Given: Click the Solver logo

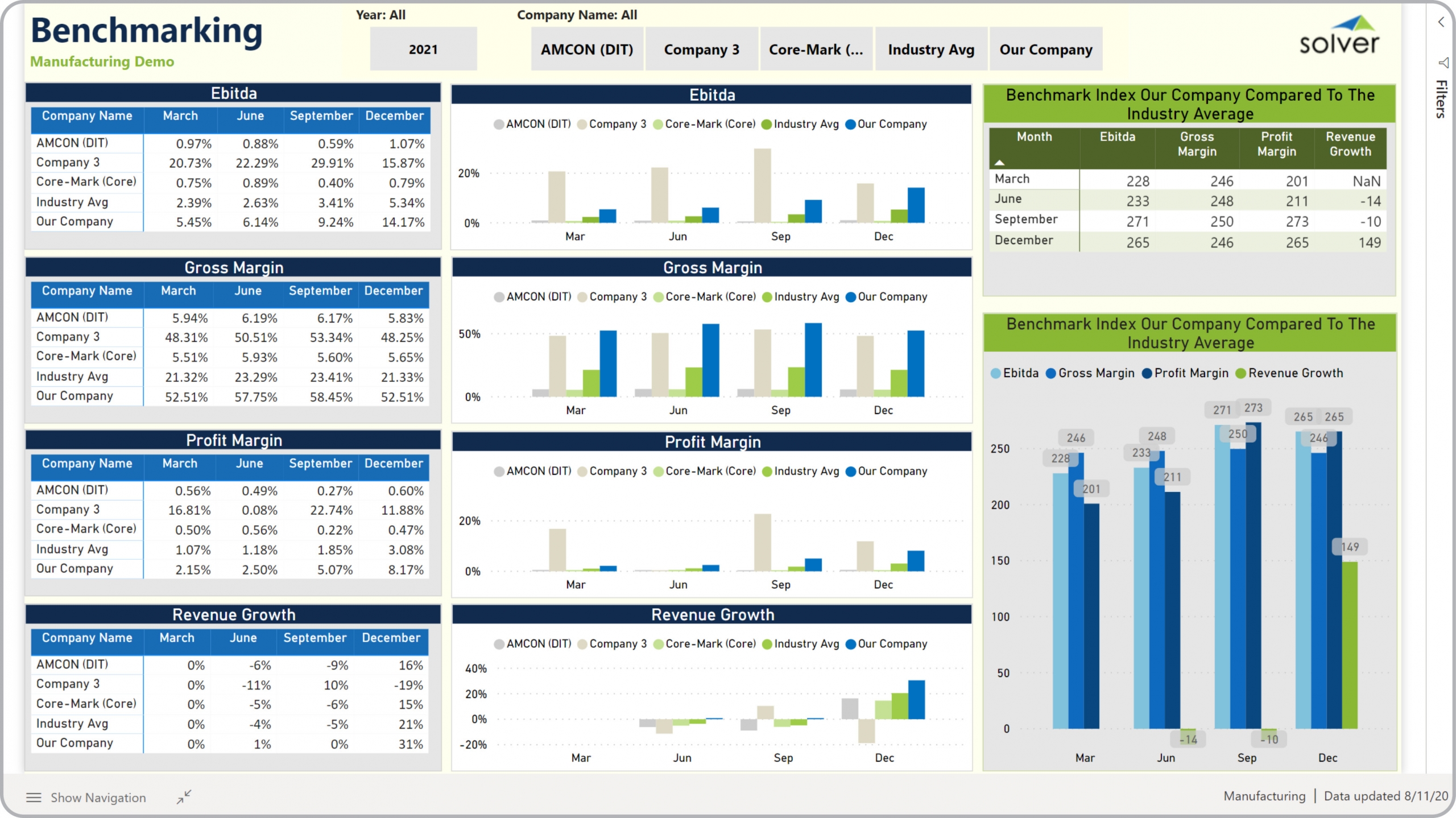Looking at the screenshot, I should pos(1339,35).
